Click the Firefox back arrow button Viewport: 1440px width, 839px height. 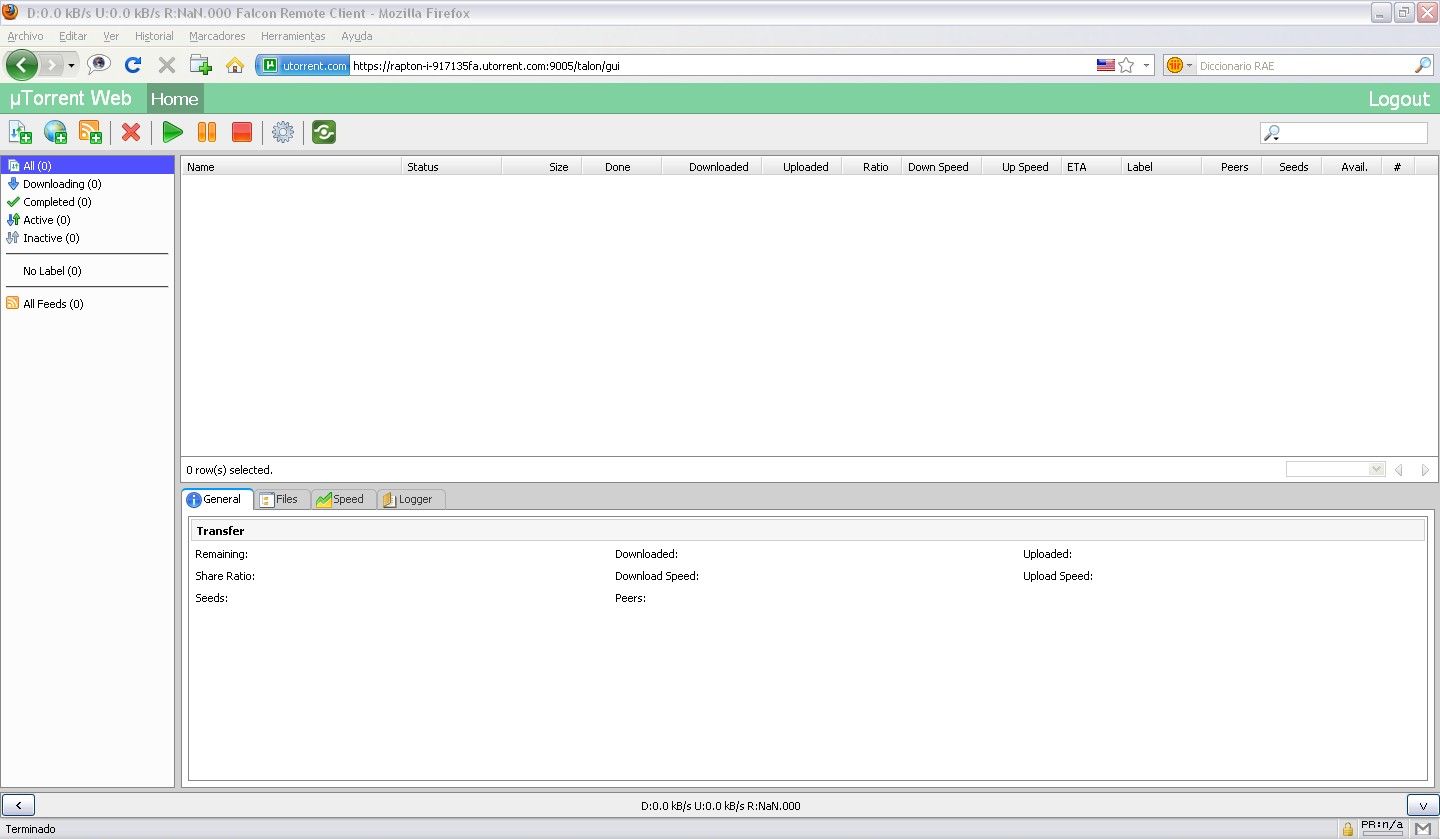[22, 65]
